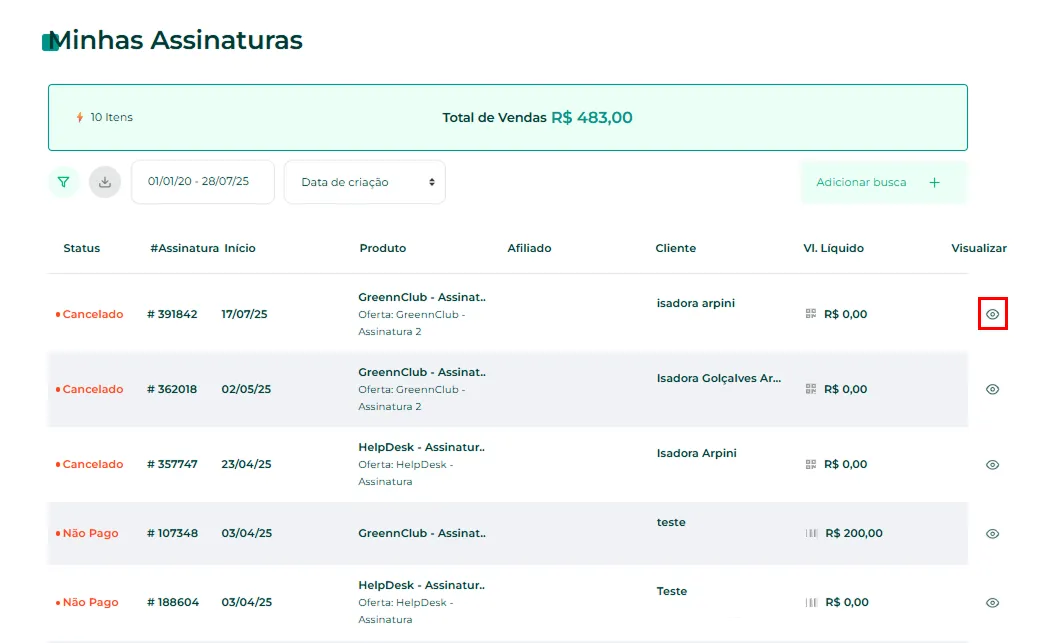
Task: View subscription #357747 via eye icon
Action: (993, 465)
